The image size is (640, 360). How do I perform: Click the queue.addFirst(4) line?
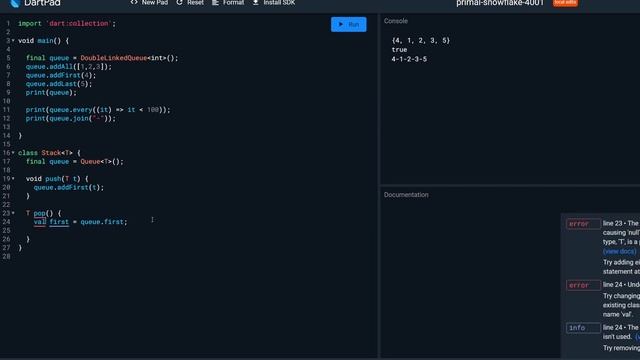pyautogui.click(x=61, y=75)
